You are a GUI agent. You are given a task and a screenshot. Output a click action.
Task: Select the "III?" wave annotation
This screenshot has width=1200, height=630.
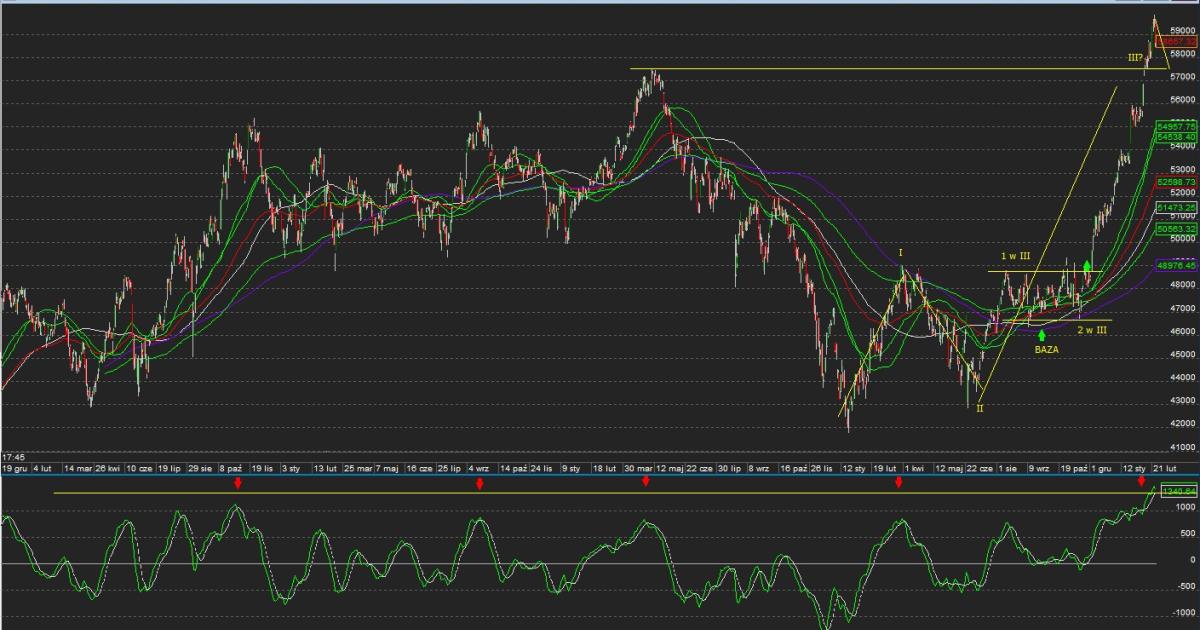tap(1135, 58)
